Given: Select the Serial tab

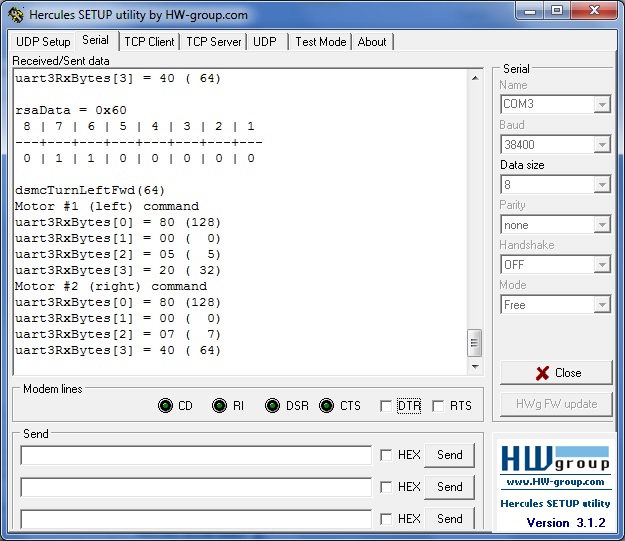Looking at the screenshot, I should pos(96,40).
